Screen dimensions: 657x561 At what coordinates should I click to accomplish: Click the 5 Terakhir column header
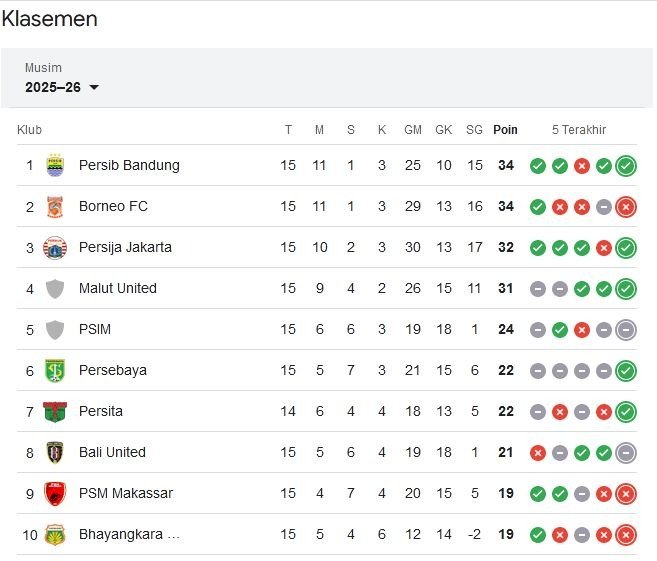[579, 130]
